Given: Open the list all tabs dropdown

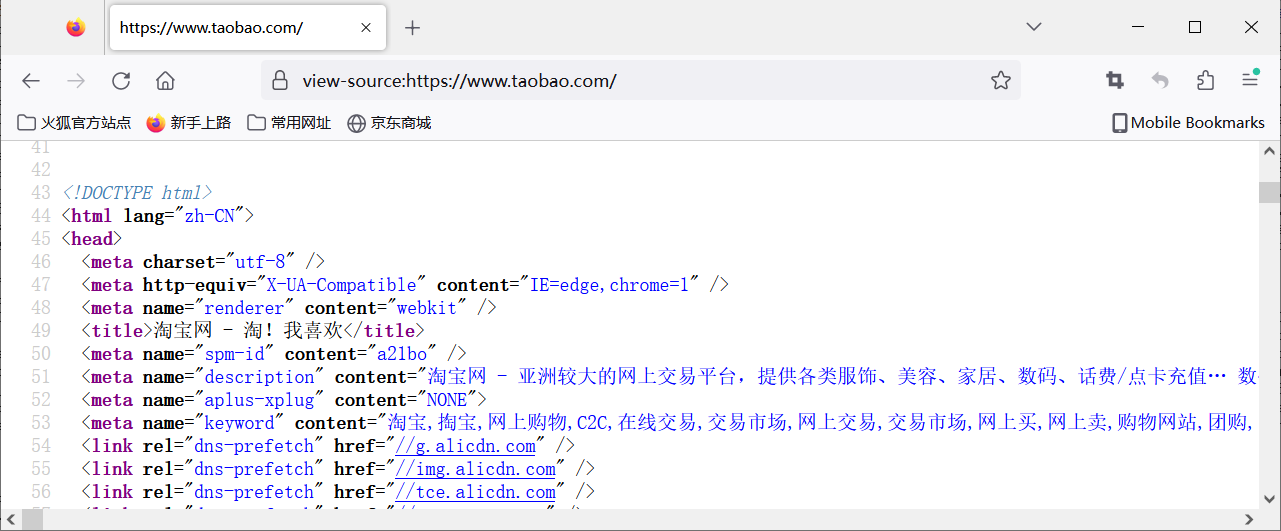Looking at the screenshot, I should click(1034, 27).
